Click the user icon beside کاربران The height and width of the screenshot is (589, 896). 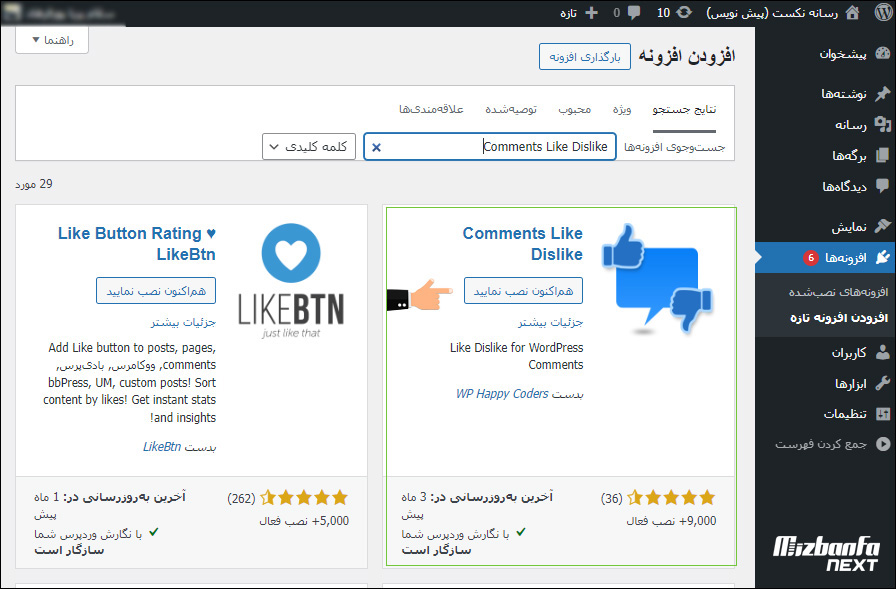883,352
